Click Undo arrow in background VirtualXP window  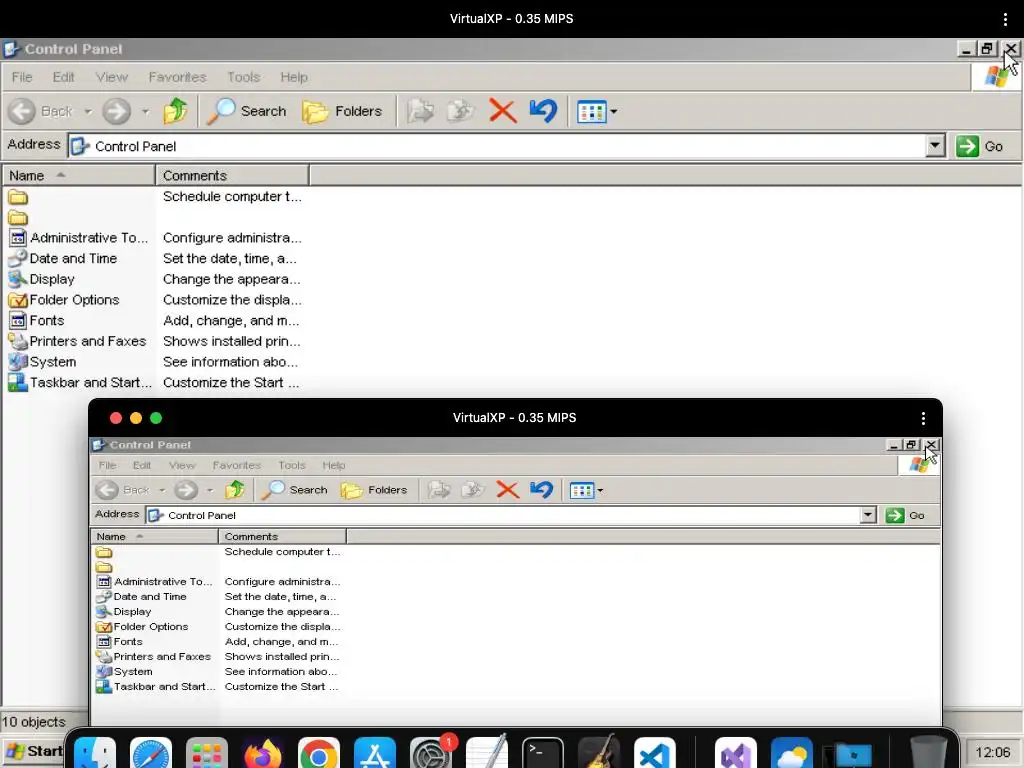543,110
